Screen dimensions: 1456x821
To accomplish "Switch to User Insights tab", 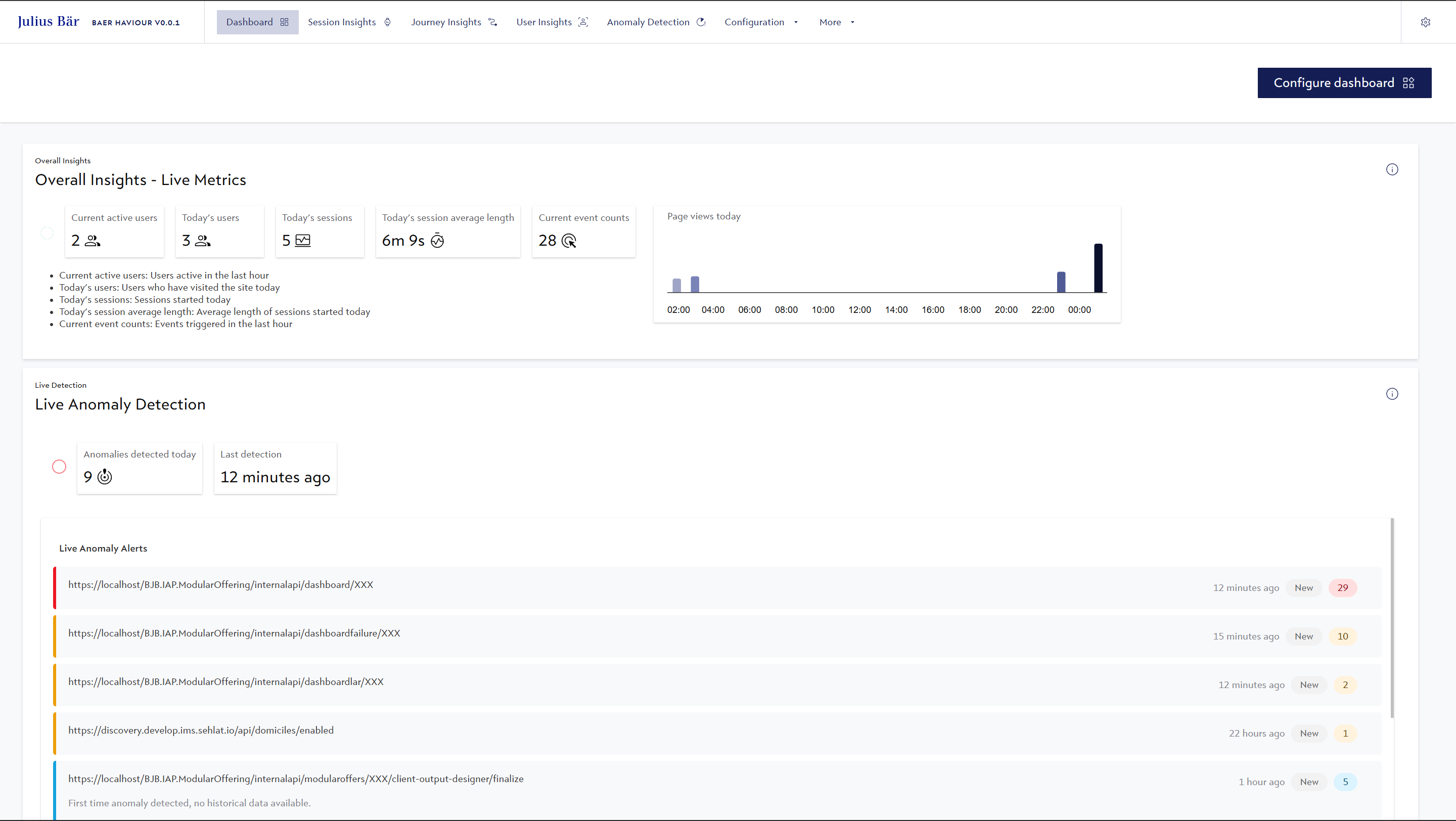I will [552, 22].
